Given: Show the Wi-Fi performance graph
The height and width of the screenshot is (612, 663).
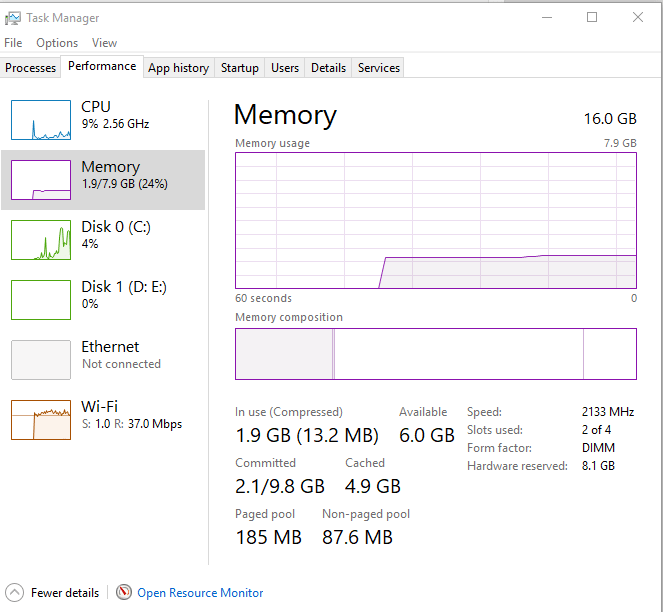Looking at the screenshot, I should coord(41,420).
